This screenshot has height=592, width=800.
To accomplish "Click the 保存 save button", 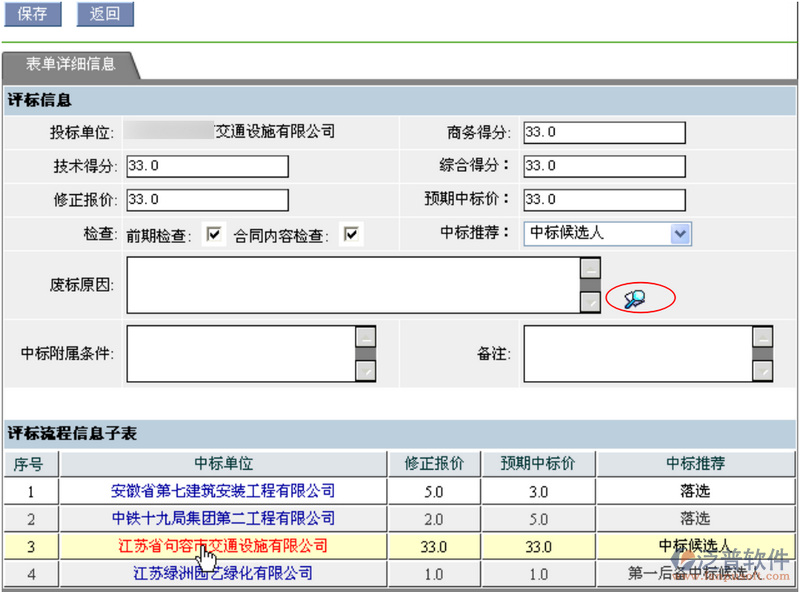I will [x=33, y=14].
